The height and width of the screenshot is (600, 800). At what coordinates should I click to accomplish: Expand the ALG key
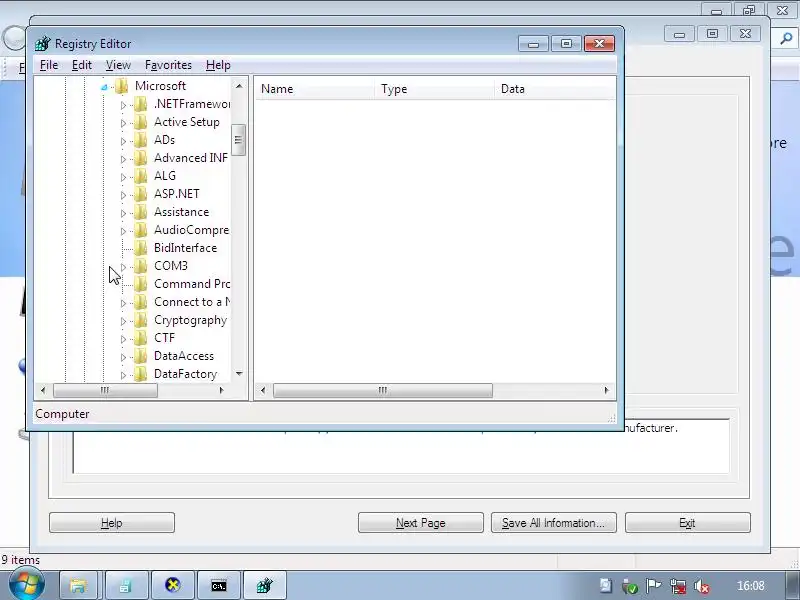click(x=123, y=177)
